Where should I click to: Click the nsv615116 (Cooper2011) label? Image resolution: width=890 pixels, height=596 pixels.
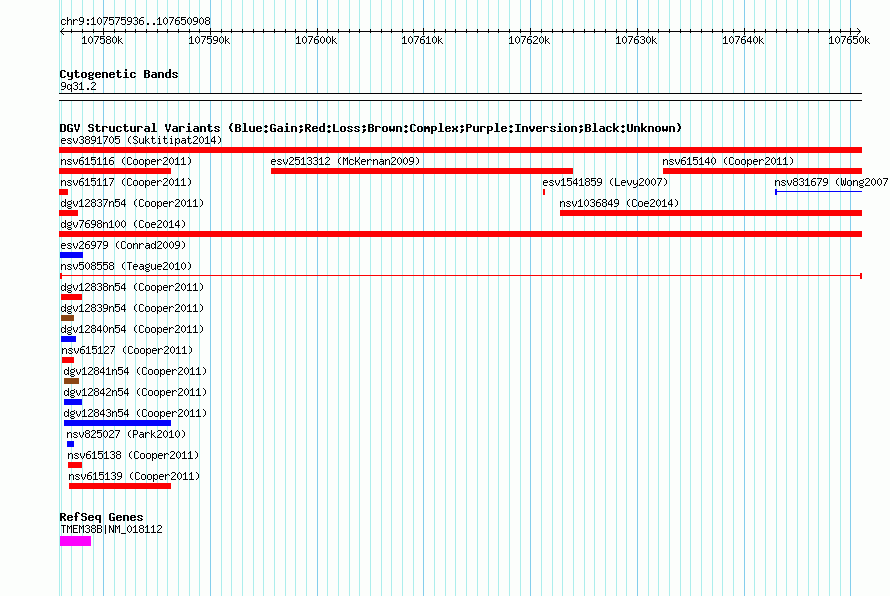pyautogui.click(x=126, y=161)
